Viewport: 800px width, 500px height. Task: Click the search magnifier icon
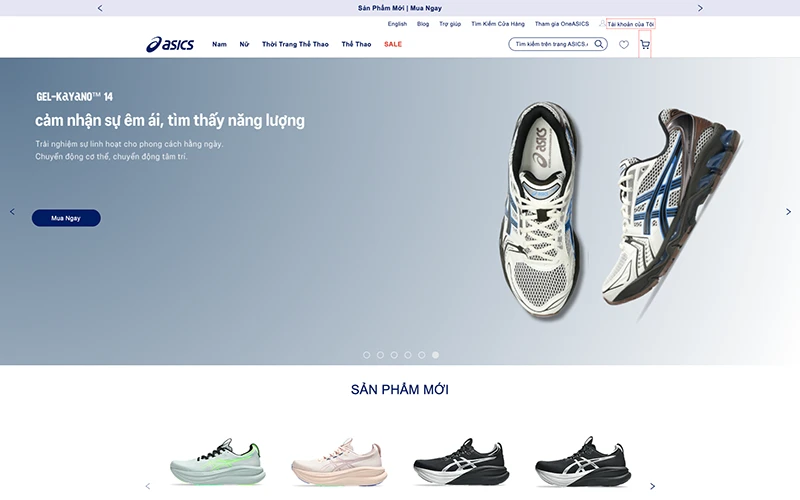pyautogui.click(x=598, y=44)
